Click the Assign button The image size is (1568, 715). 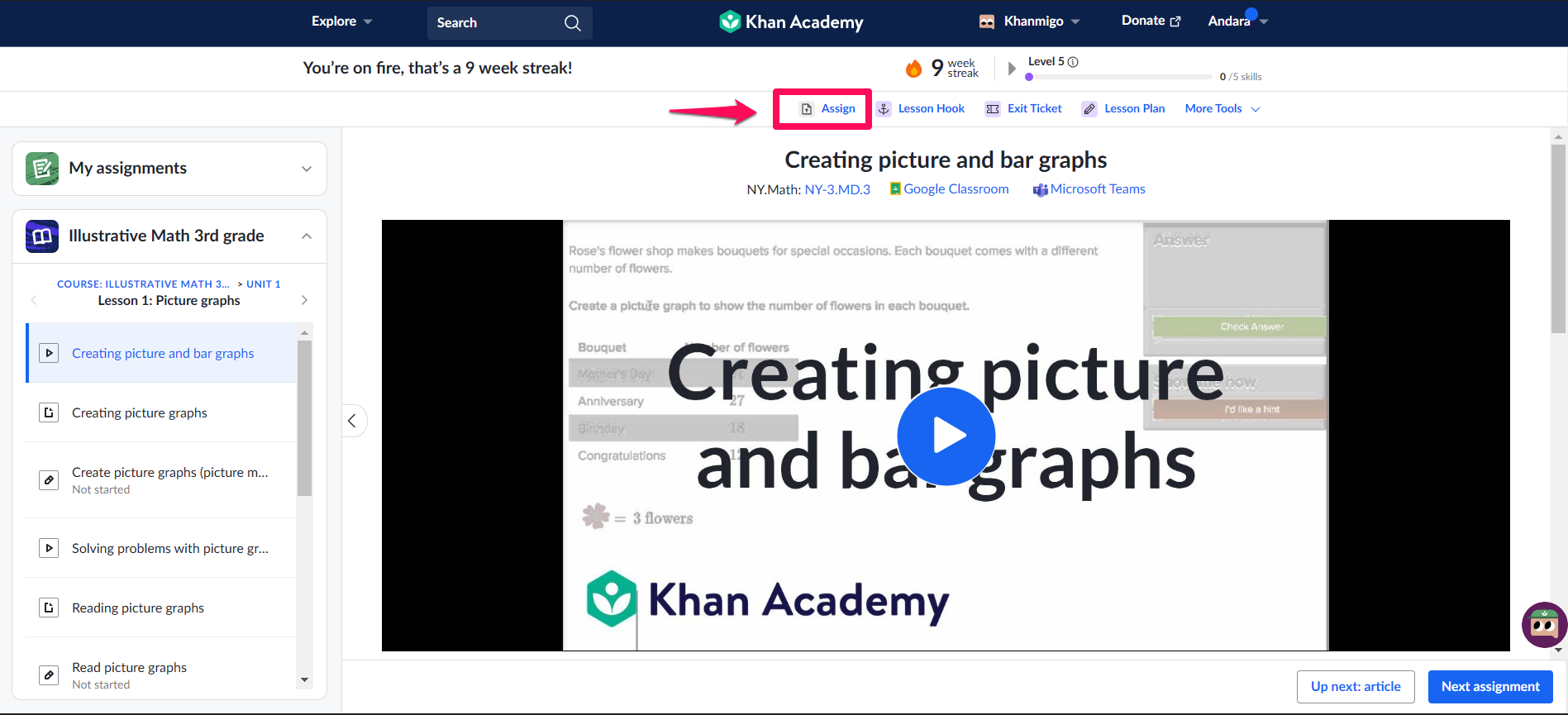[x=827, y=109]
